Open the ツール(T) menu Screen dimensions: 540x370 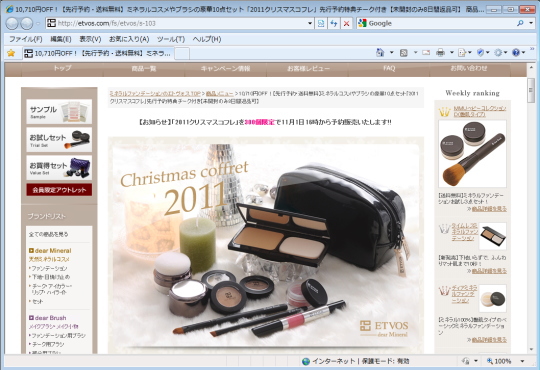[171, 39]
